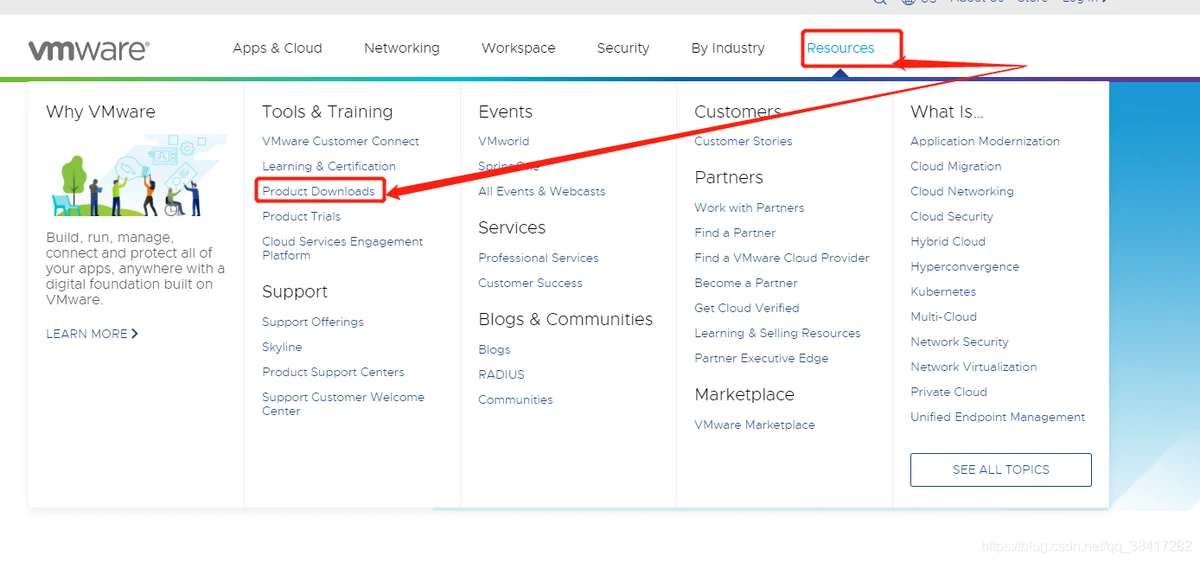Open Find a Partner link

735,233
